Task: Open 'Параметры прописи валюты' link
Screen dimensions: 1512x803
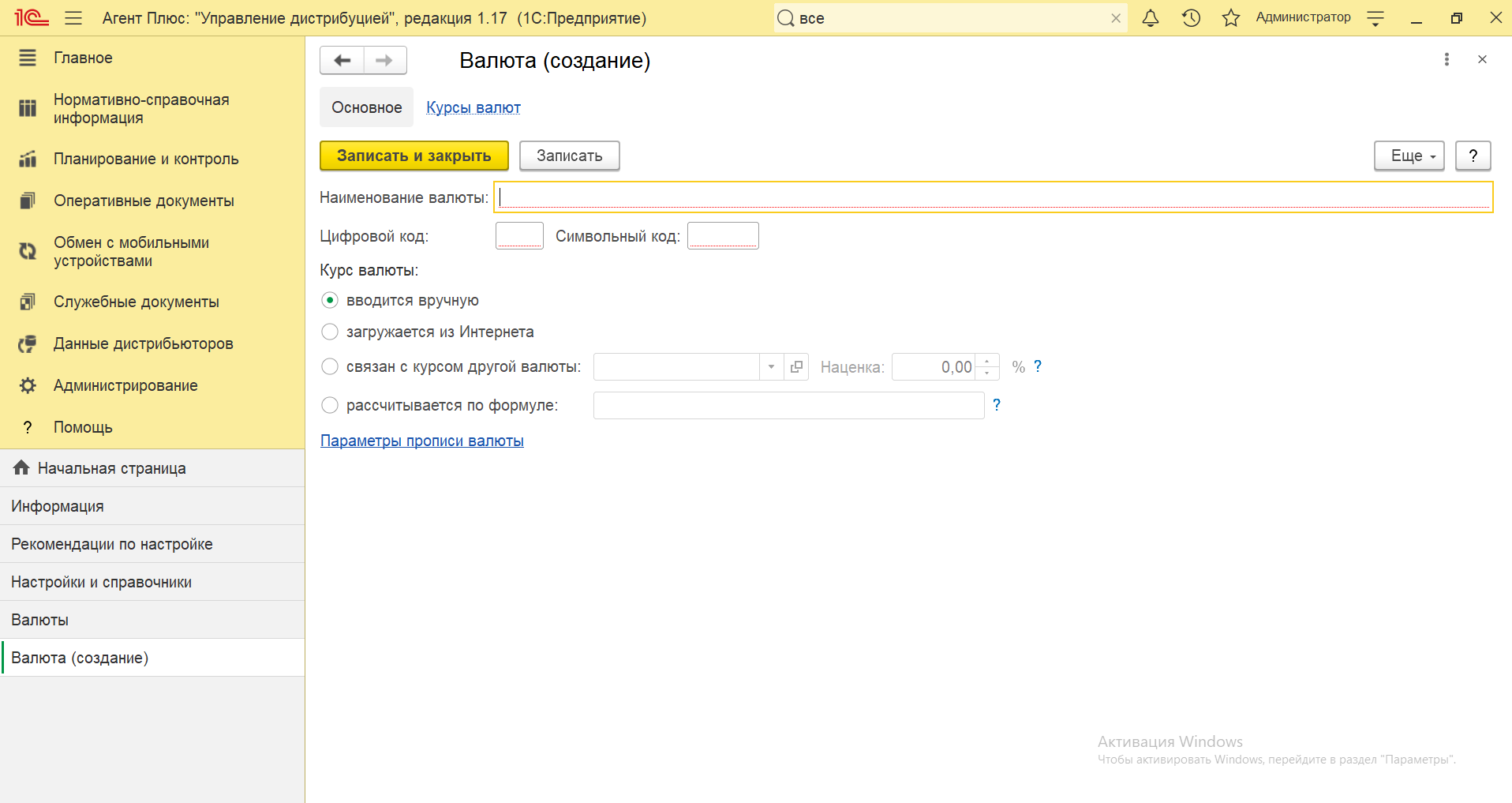Action: click(421, 441)
